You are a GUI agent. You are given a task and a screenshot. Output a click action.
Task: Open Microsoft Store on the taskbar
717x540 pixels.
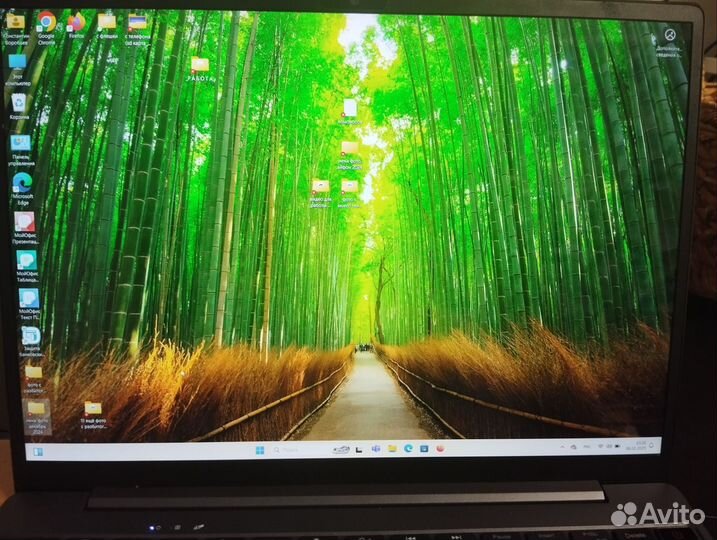click(x=424, y=449)
